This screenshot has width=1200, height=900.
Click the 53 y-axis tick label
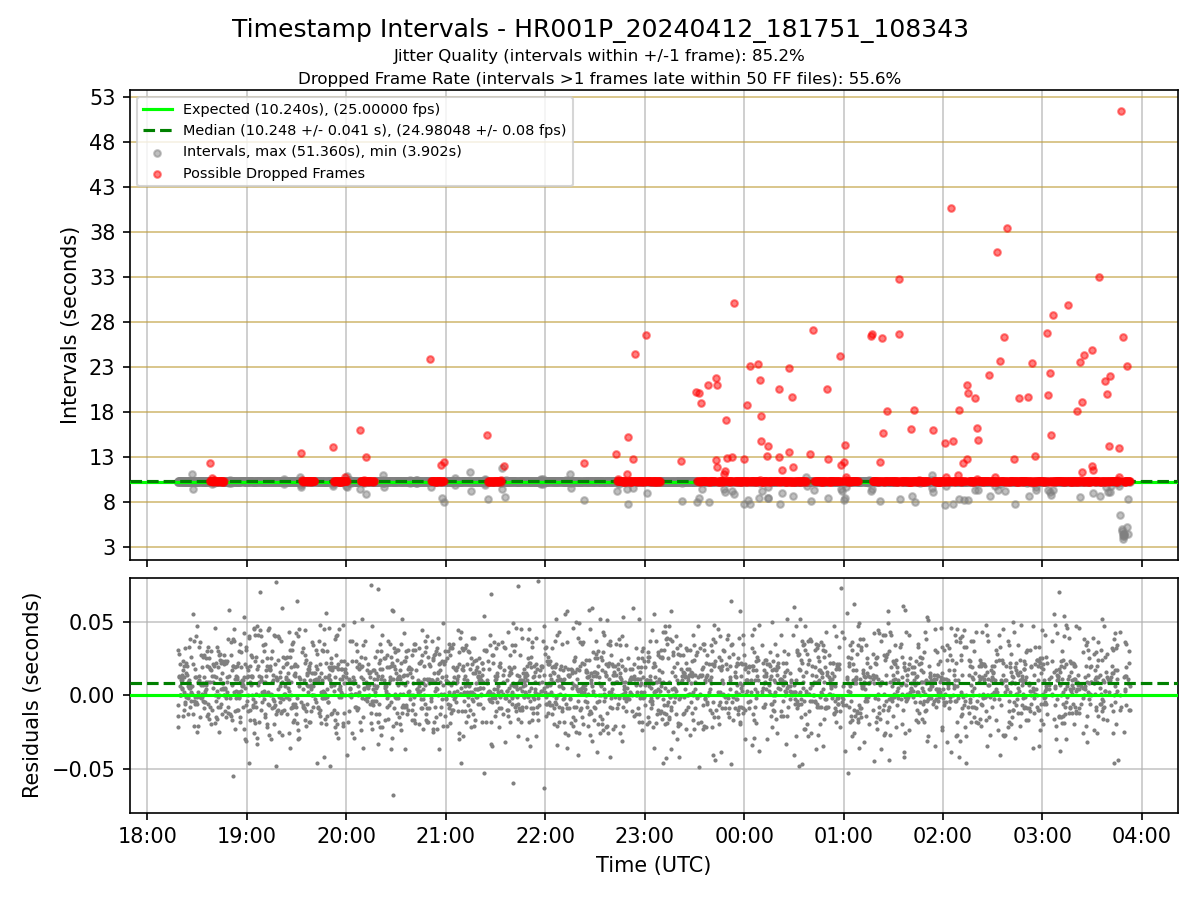pos(104,97)
